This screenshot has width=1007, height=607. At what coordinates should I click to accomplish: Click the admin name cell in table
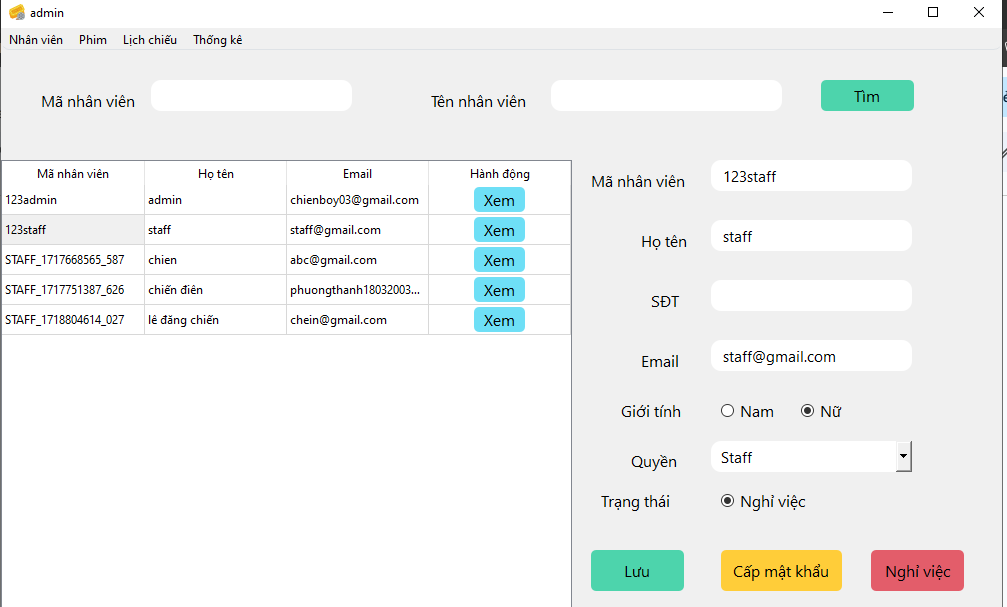point(216,200)
